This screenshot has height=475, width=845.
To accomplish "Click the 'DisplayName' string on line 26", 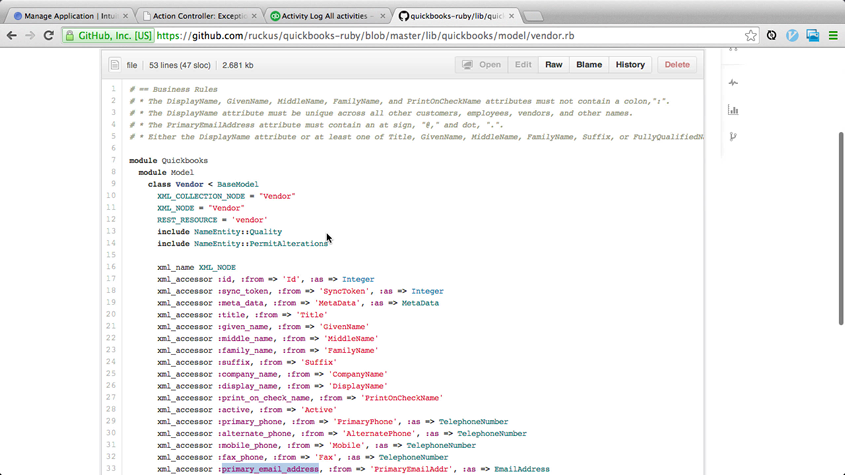I will [358, 386].
